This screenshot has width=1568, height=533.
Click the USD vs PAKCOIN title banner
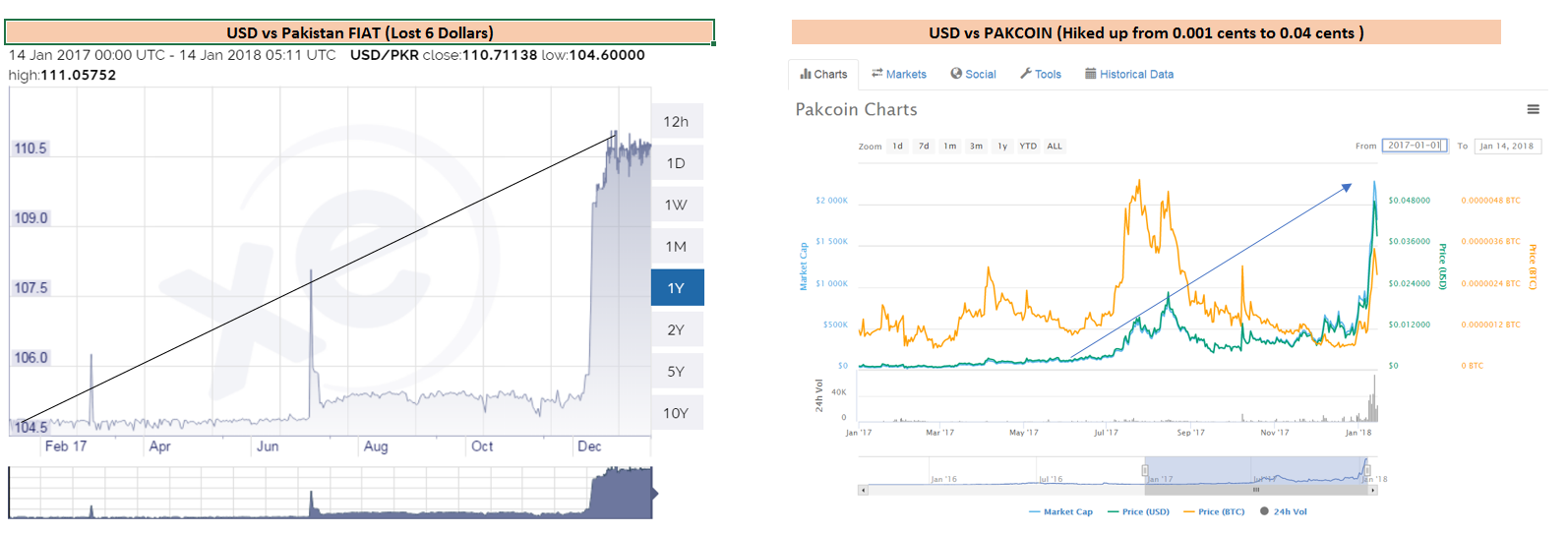click(1146, 32)
